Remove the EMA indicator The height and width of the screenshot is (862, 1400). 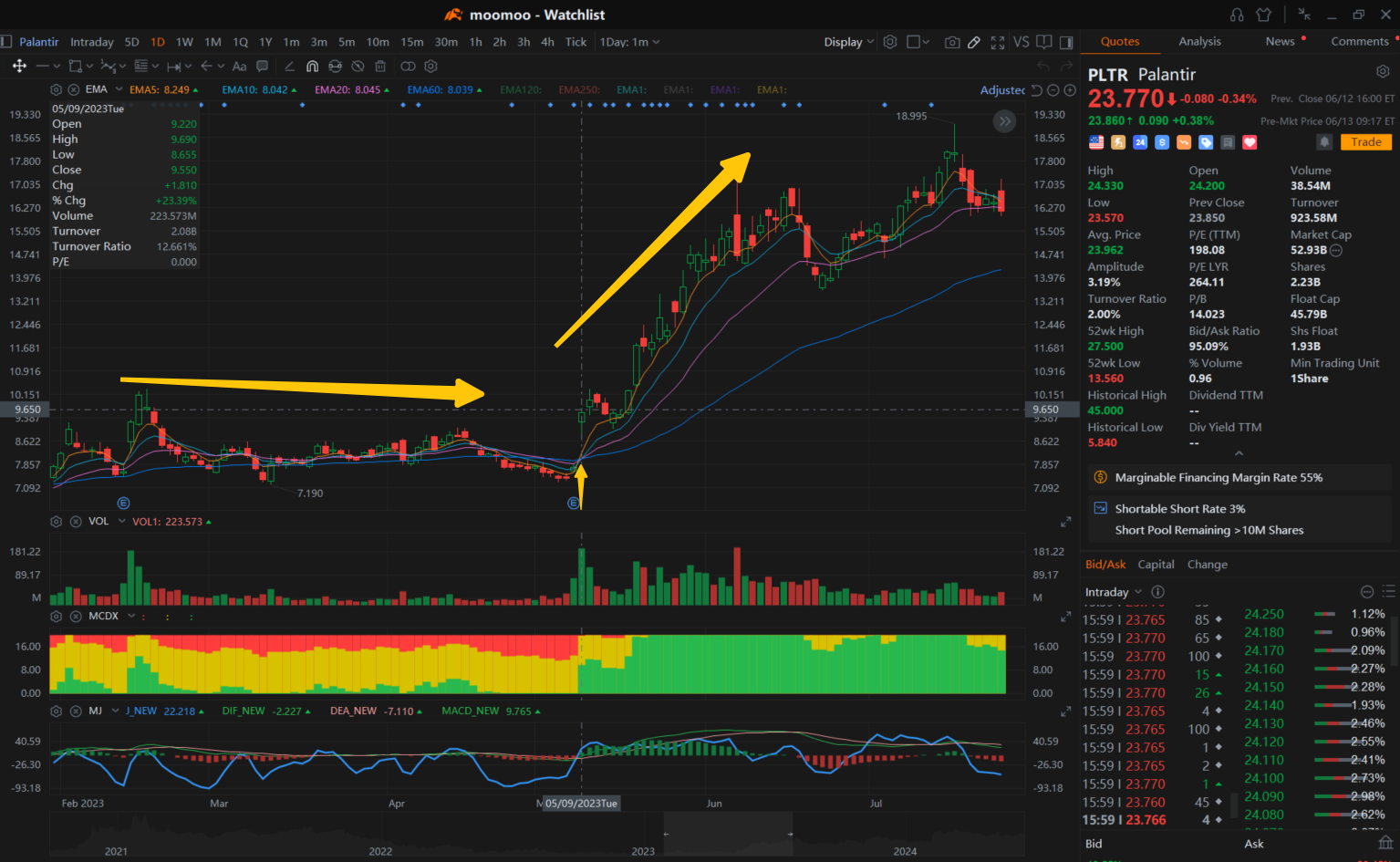pyautogui.click(x=73, y=89)
